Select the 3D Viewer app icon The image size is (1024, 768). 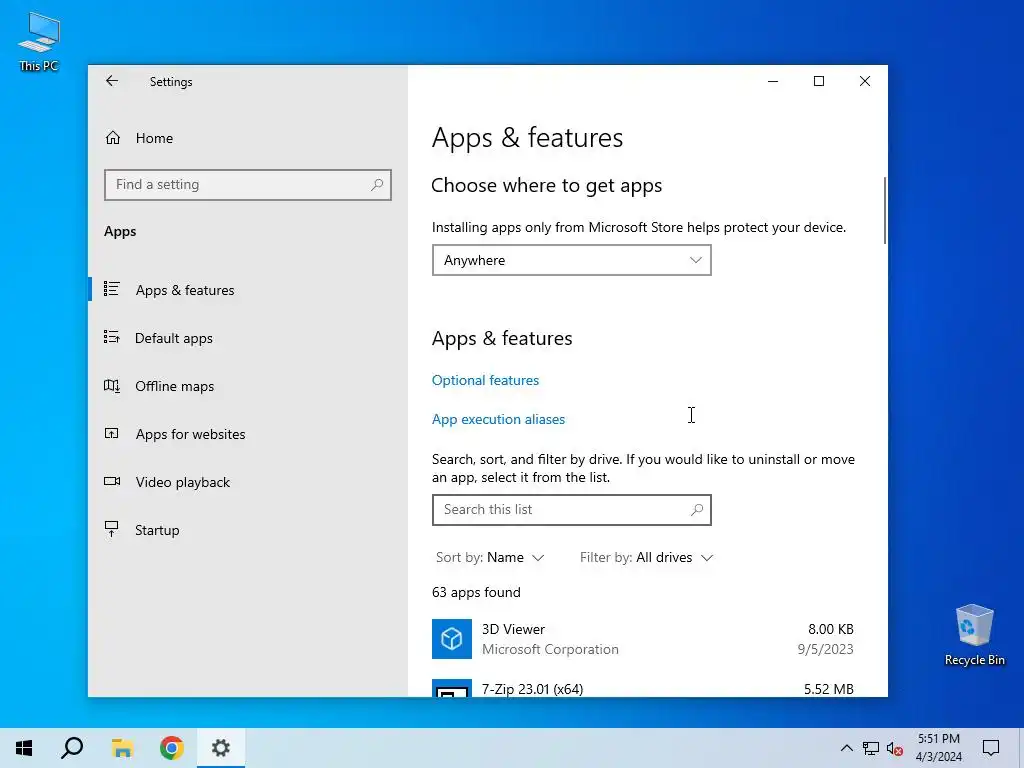452,639
